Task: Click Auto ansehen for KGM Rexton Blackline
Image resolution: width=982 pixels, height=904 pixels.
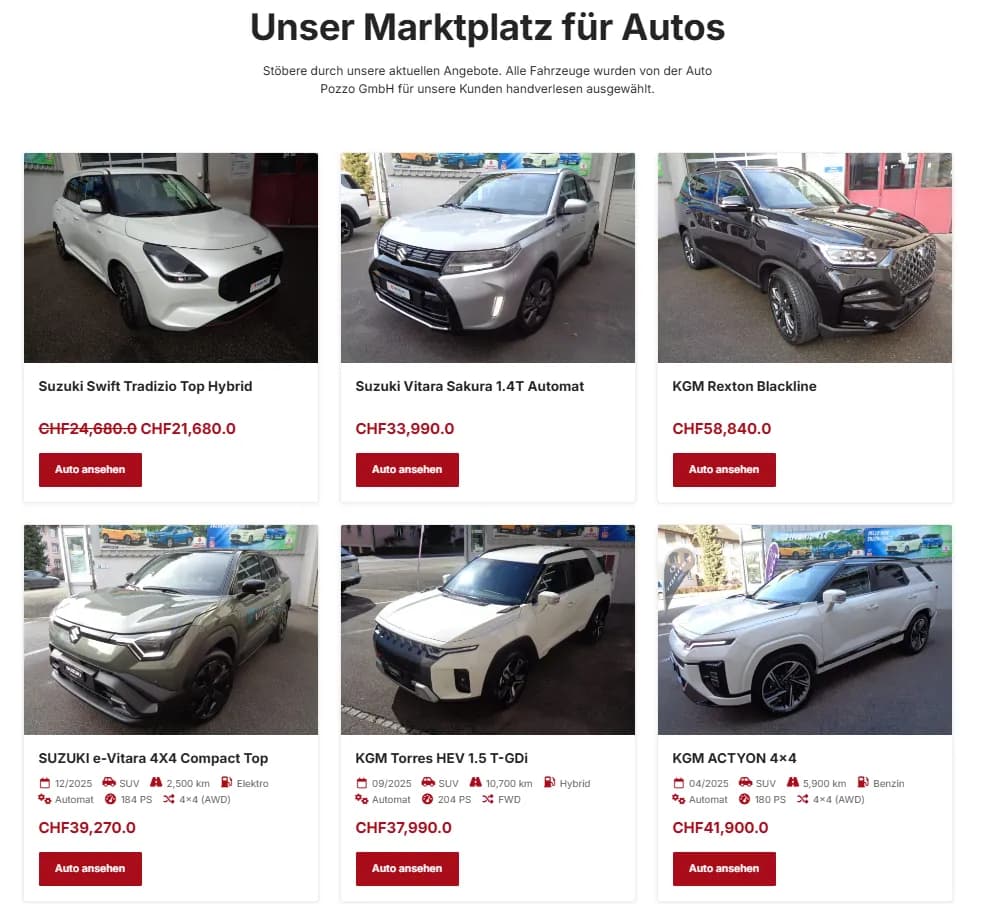Action: click(724, 470)
